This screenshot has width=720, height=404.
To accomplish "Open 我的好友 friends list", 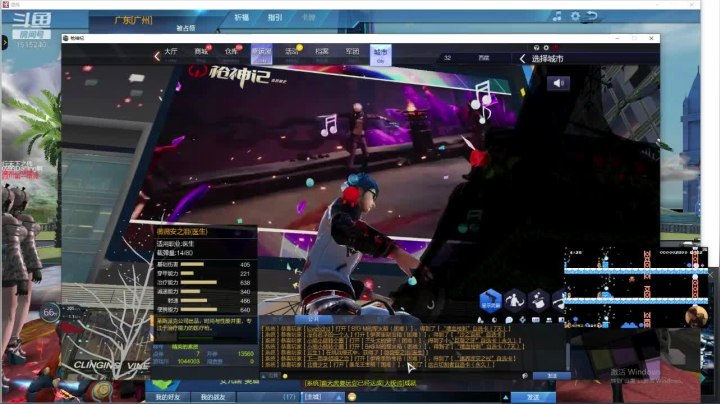I will 168,397.
